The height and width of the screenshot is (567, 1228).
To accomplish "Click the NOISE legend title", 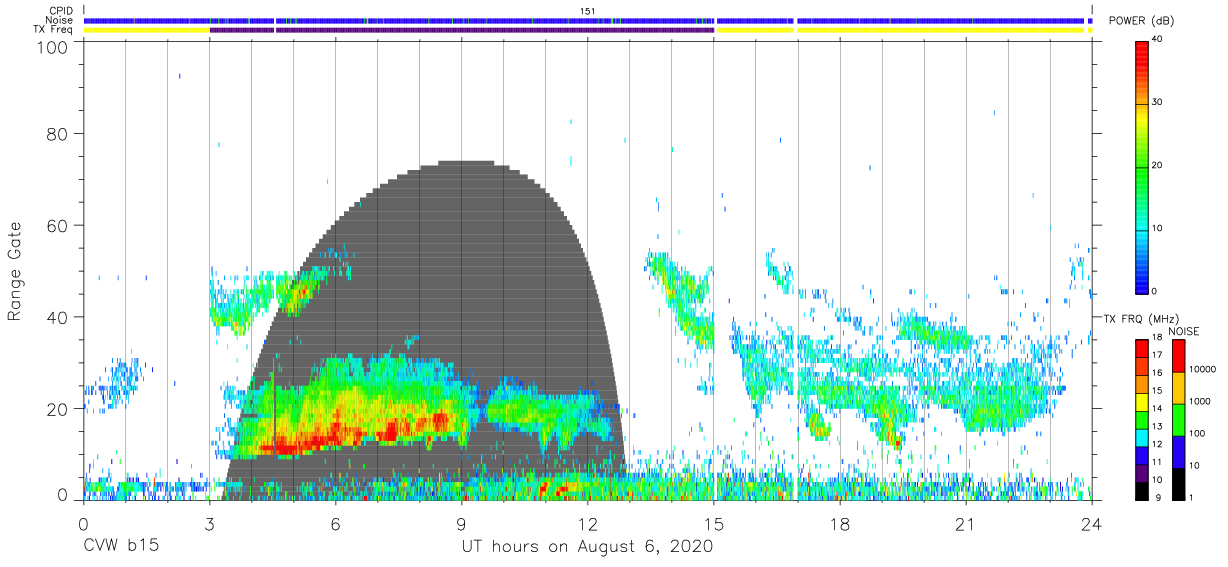I will click(1185, 331).
